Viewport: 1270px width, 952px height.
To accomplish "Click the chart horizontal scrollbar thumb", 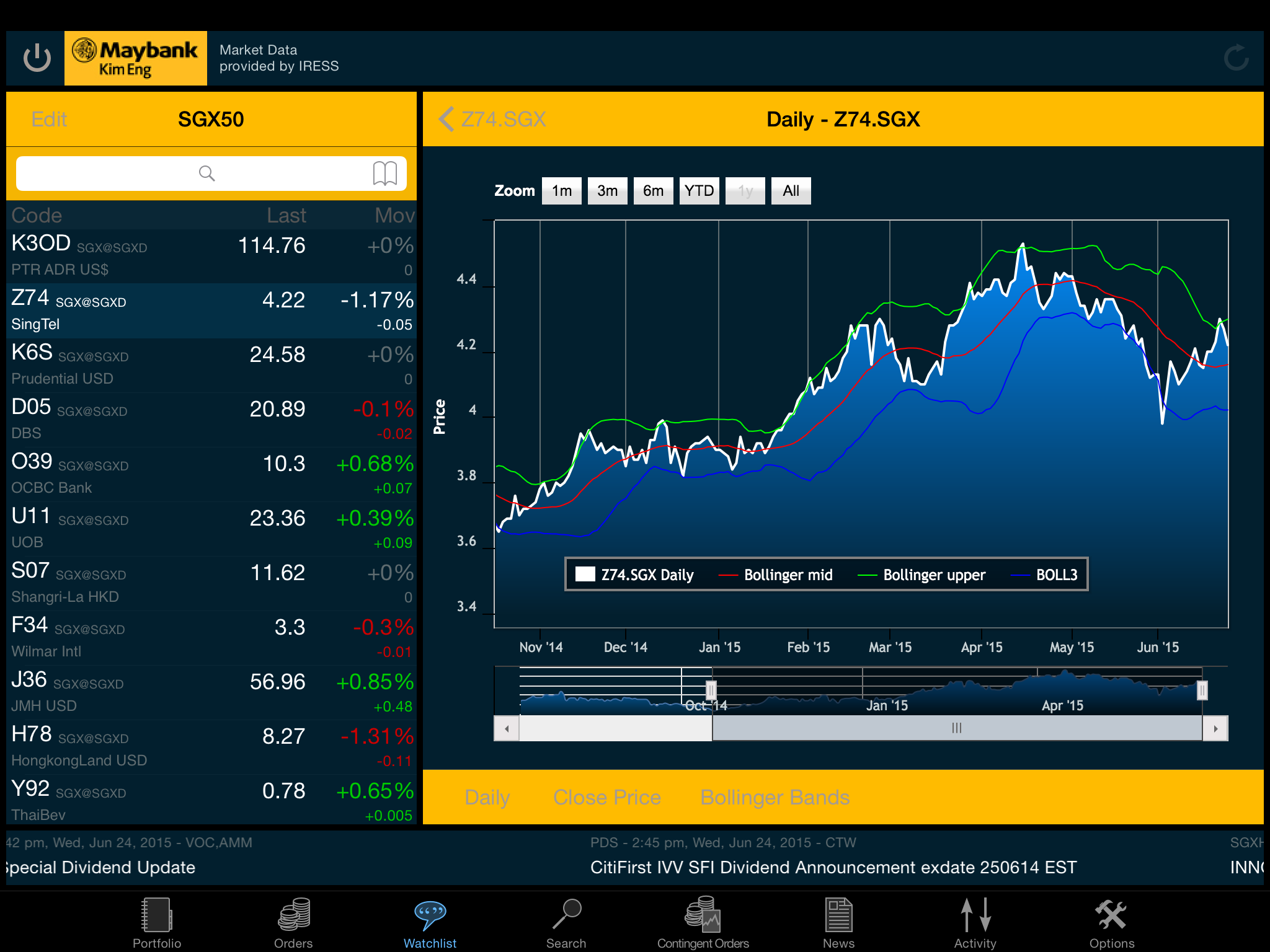I will tap(957, 728).
